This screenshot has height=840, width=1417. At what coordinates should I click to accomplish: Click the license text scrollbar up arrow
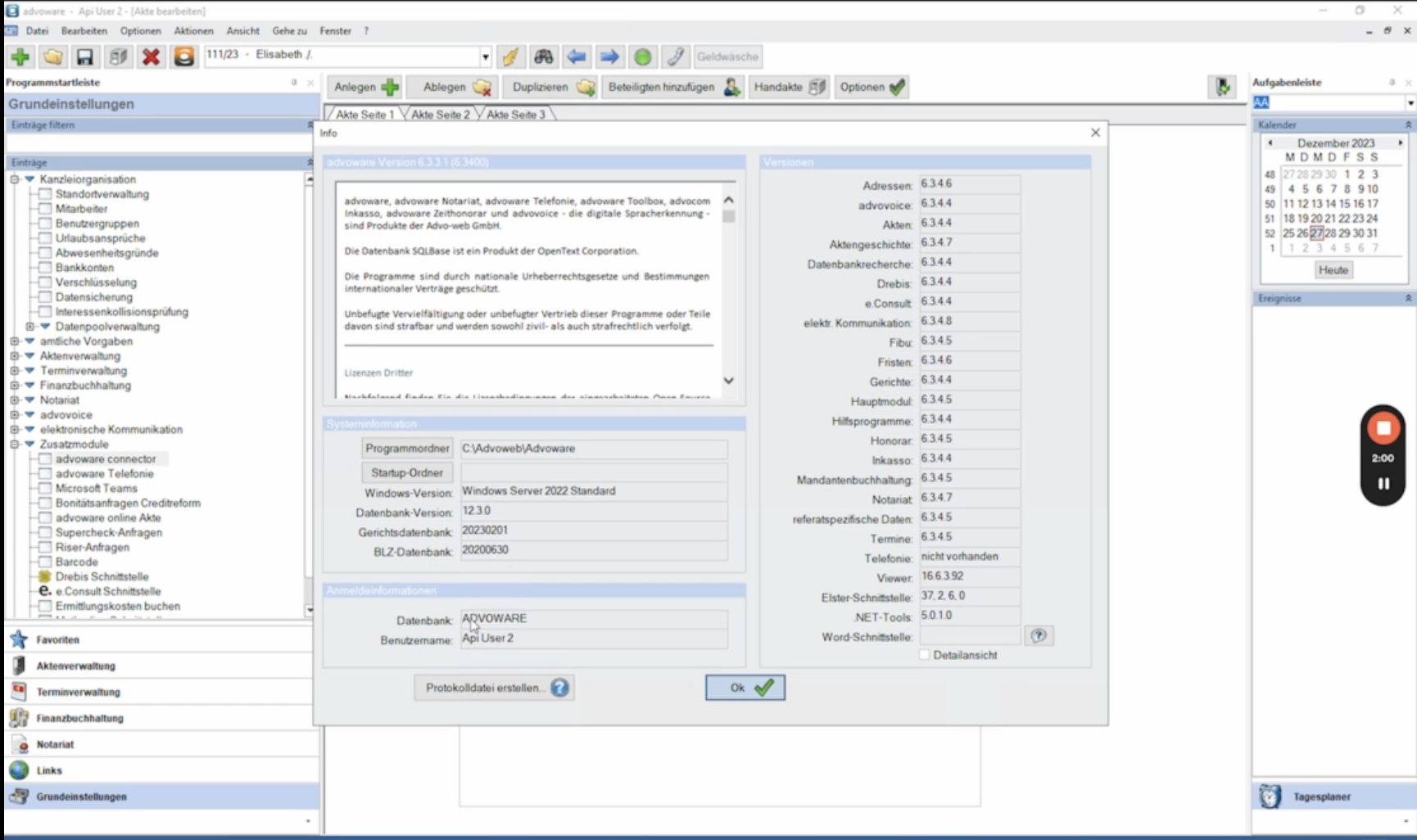click(x=728, y=200)
